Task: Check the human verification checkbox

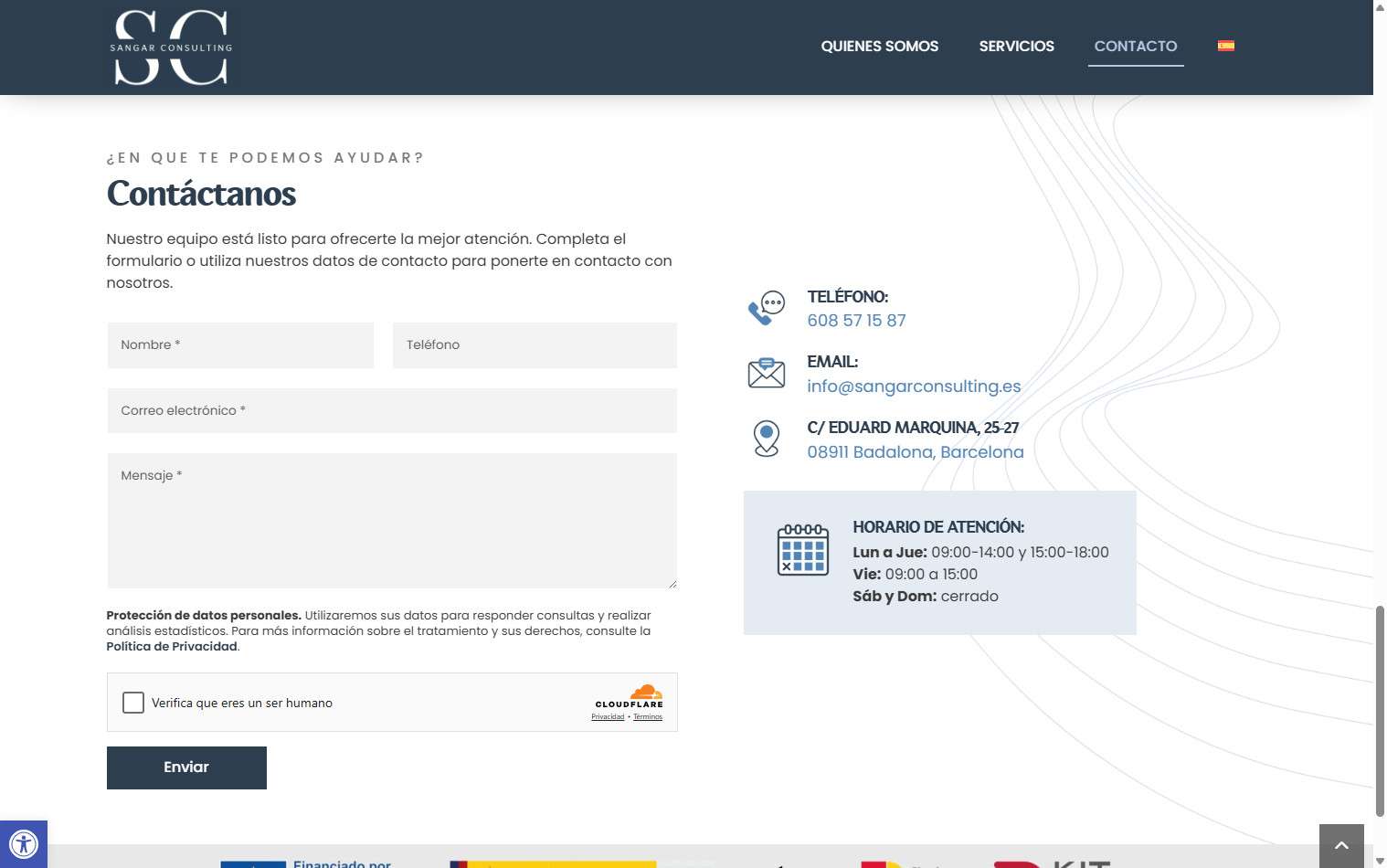Action: click(x=133, y=703)
